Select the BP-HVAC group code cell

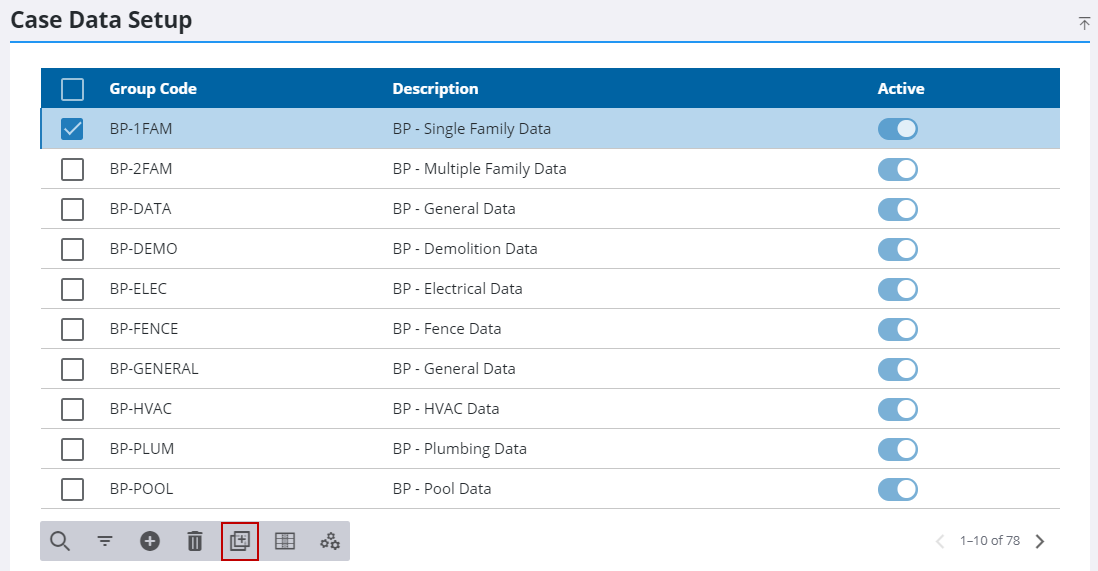[x=141, y=408]
